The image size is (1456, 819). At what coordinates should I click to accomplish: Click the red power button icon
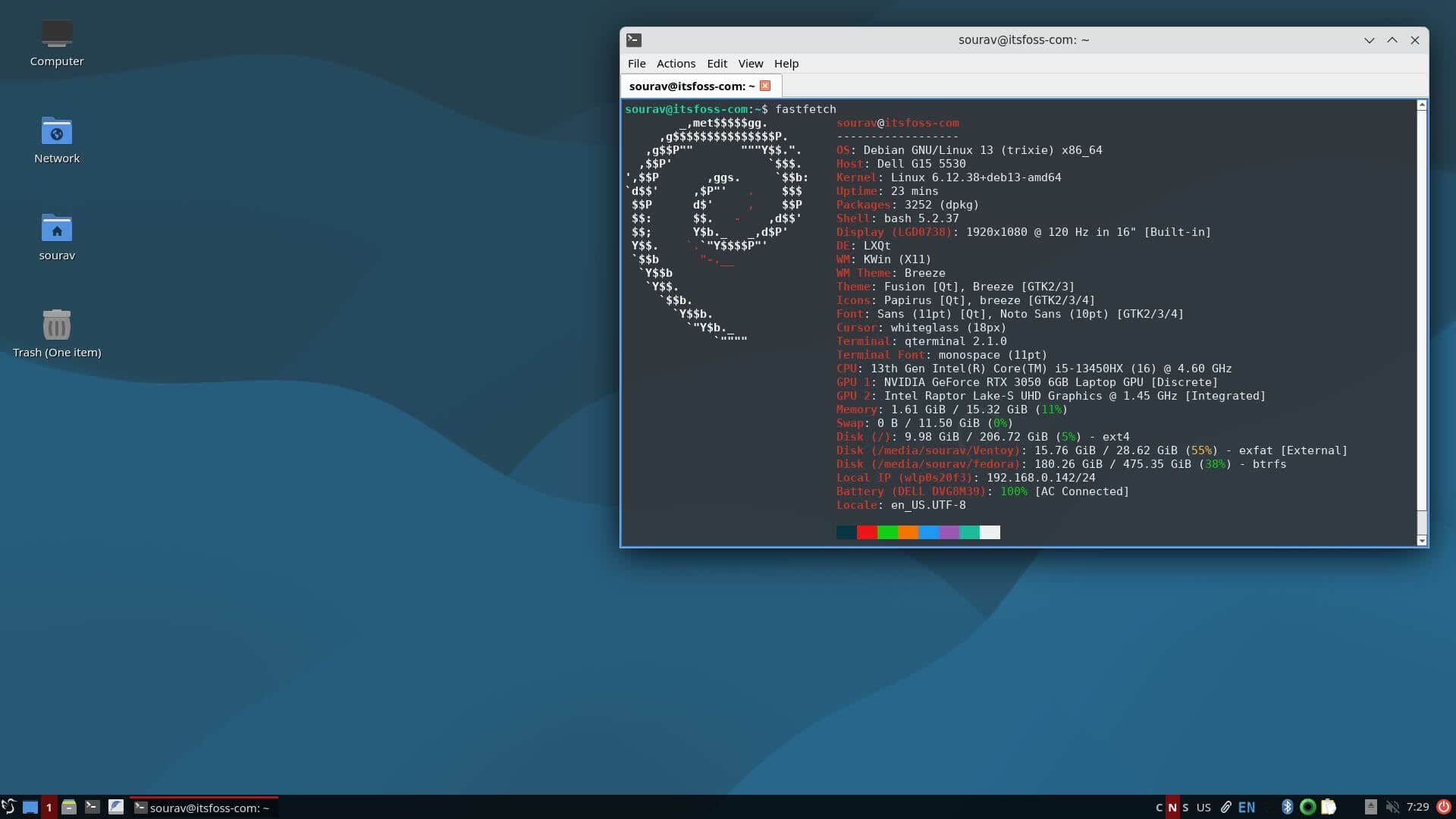(x=1444, y=807)
